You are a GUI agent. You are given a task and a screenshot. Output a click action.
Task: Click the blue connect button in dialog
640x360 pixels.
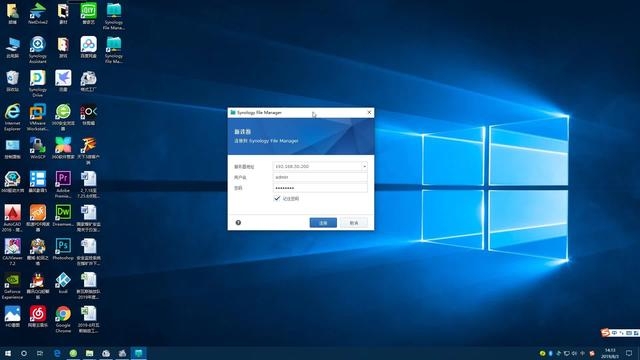[323, 223]
